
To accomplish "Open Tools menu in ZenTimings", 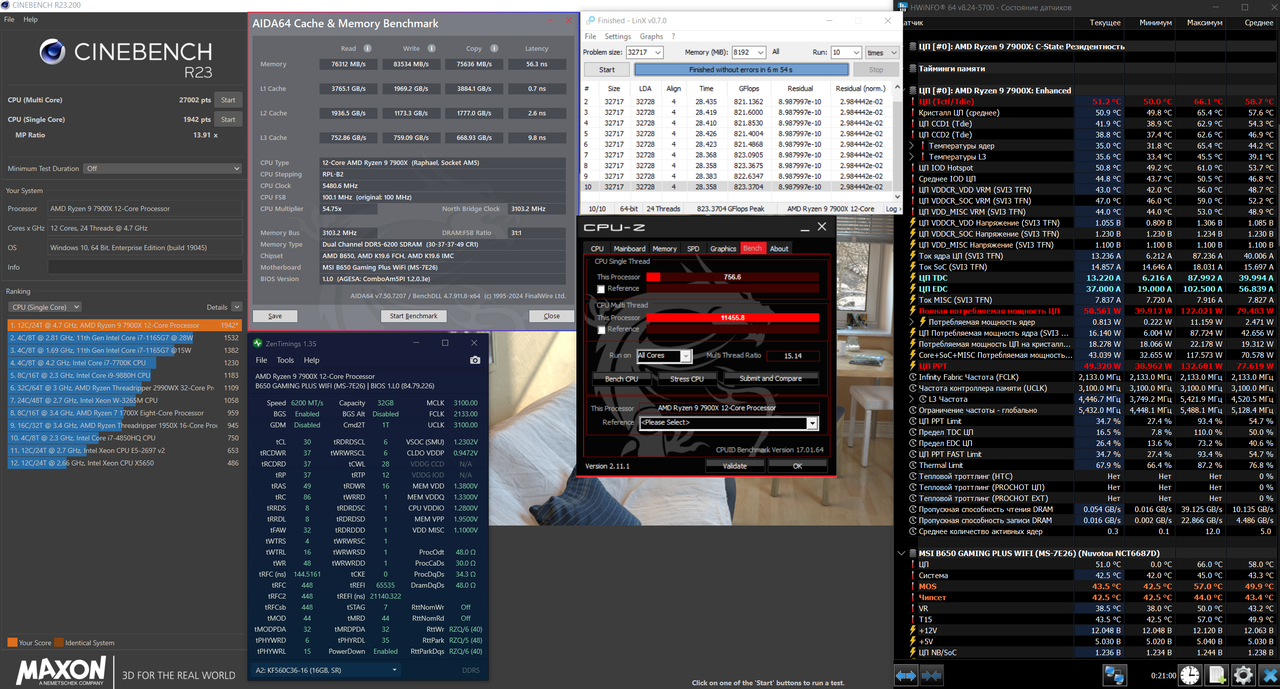I will click(x=285, y=360).
